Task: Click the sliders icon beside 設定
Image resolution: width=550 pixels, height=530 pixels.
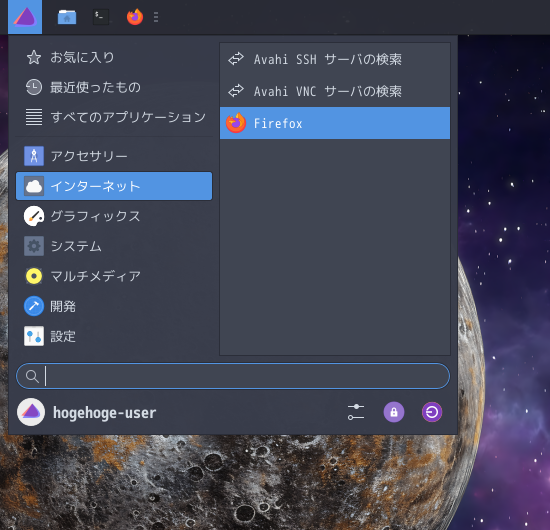Action: 34,336
